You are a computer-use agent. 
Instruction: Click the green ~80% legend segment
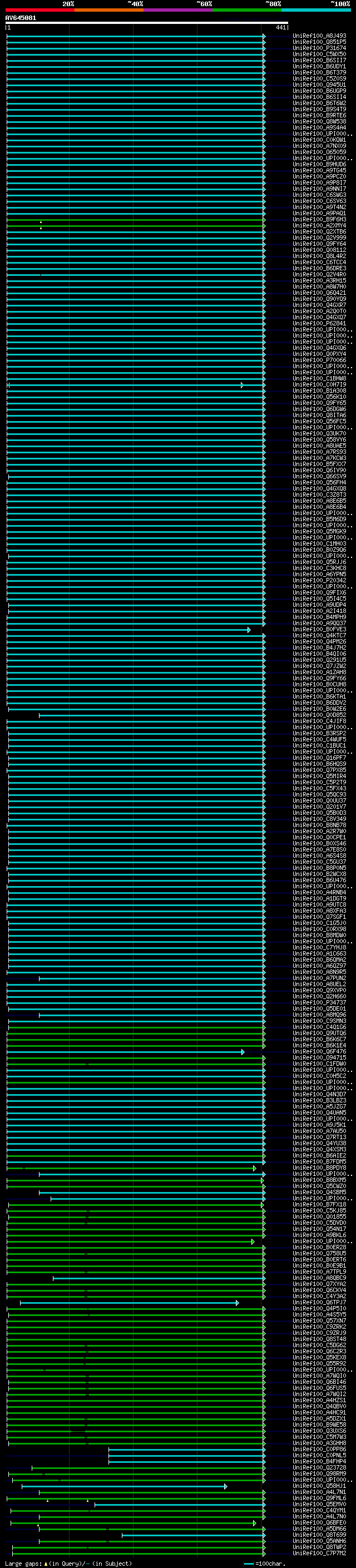tap(247, 10)
